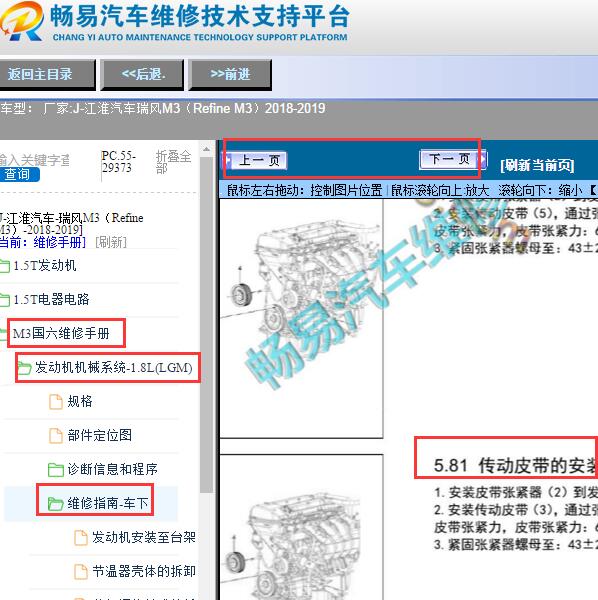Expand the M3国六维修手册 node
Screen dimensions: 598x600
click(x=61, y=333)
